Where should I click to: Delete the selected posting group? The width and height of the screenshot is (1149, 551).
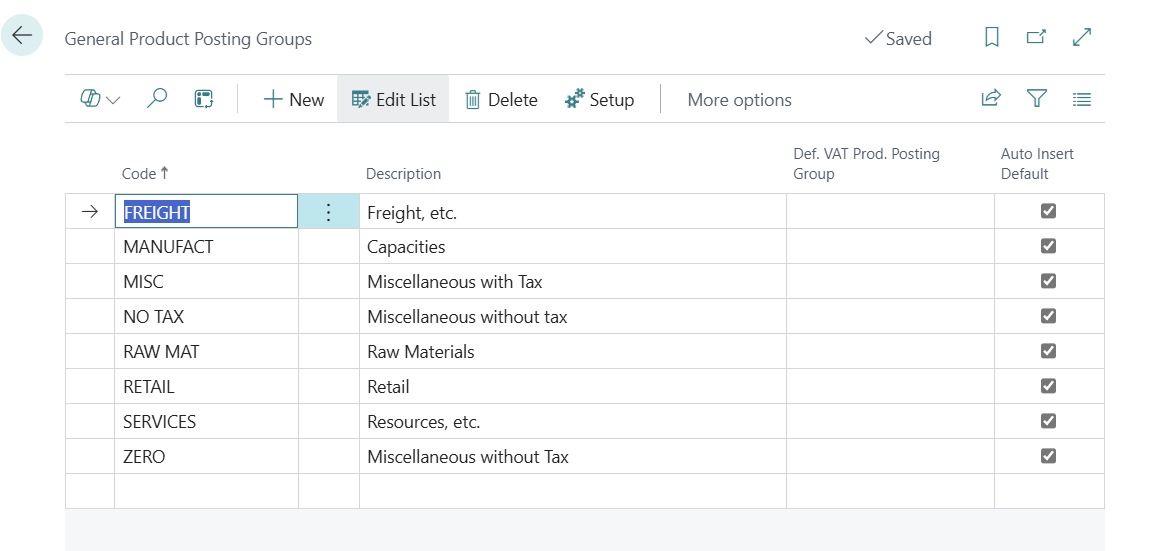tap(501, 100)
